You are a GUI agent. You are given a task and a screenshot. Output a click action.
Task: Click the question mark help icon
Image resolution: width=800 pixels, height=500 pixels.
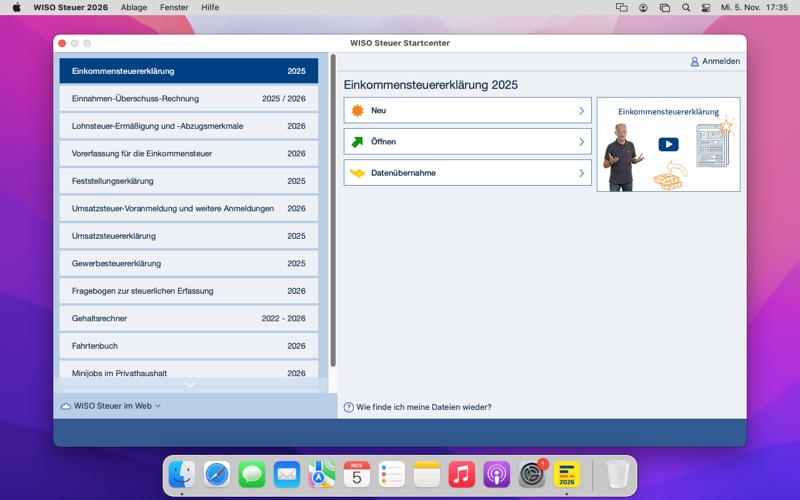click(x=348, y=407)
